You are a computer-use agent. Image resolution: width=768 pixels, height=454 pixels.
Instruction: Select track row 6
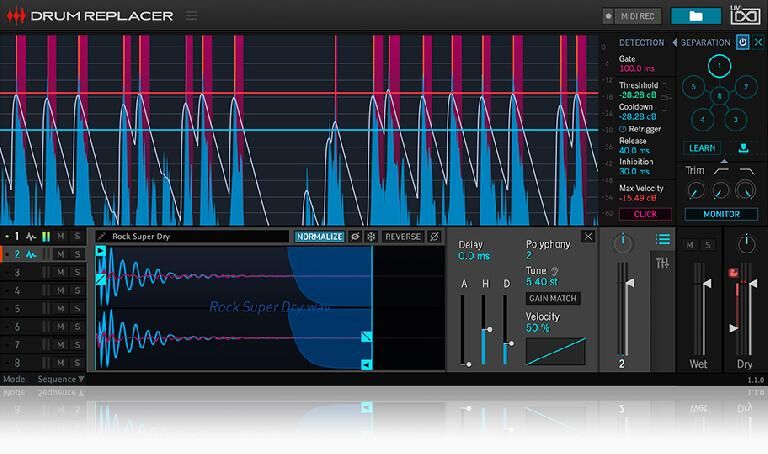pyautogui.click(x=43, y=327)
